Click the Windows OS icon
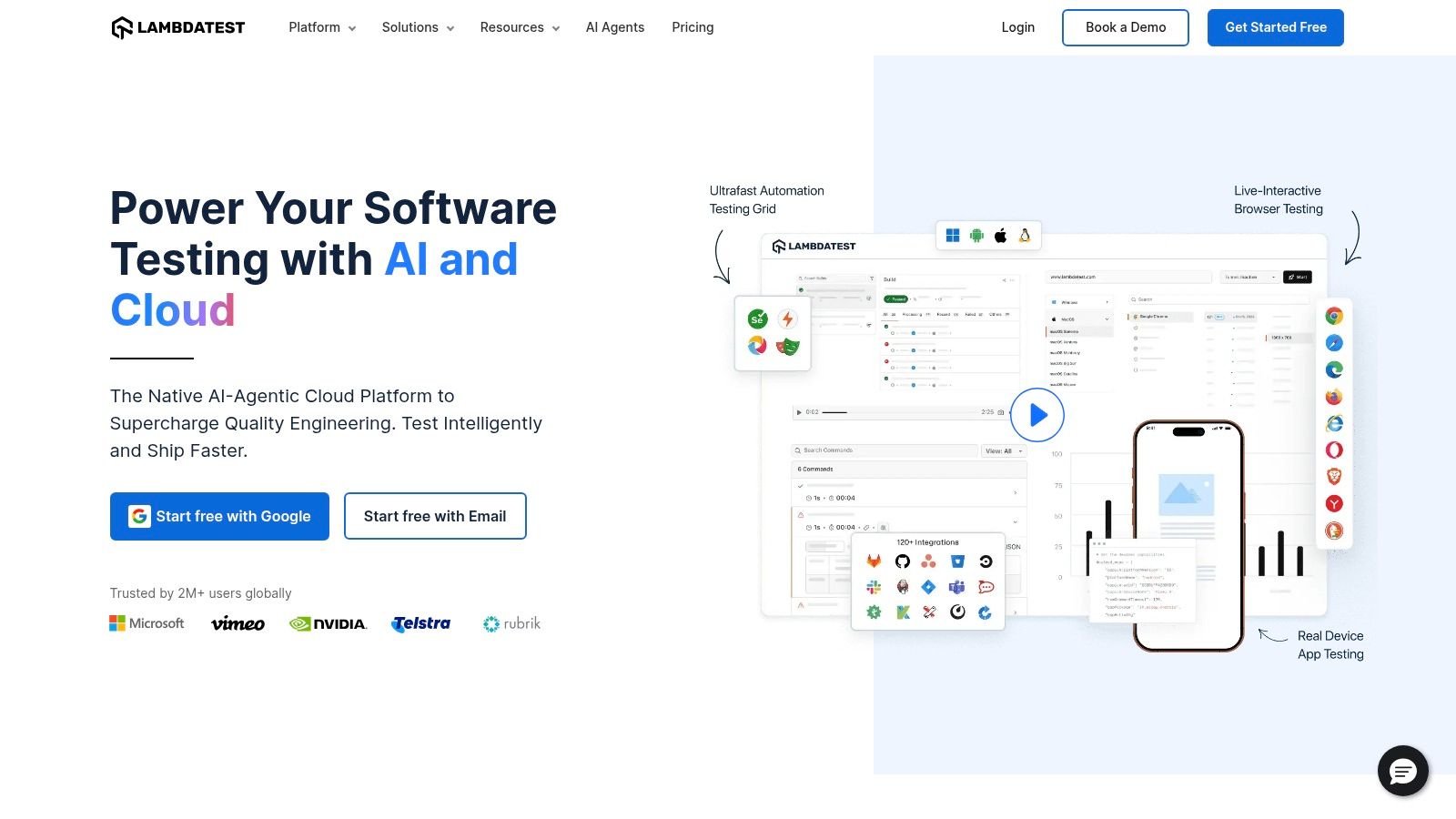Viewport: 1456px width, 819px height. click(953, 236)
